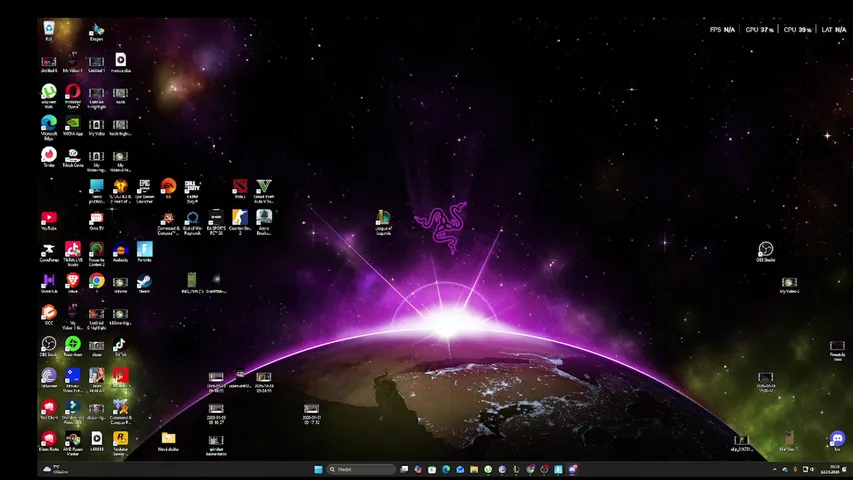Open the OBS Studio icon on right side
Image resolution: width=853 pixels, height=480 pixels.
coord(766,252)
